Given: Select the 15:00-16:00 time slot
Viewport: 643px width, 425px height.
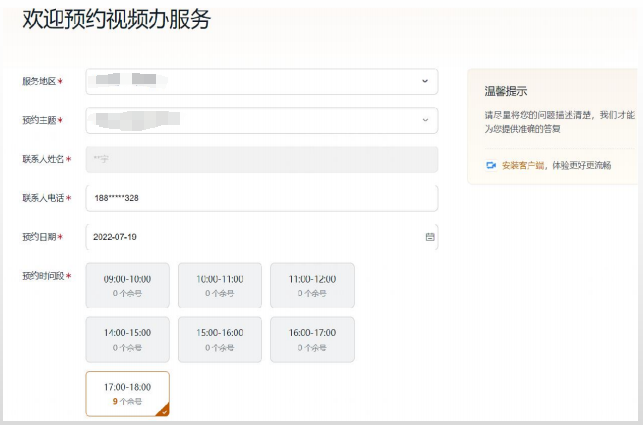Looking at the screenshot, I should click(x=220, y=339).
